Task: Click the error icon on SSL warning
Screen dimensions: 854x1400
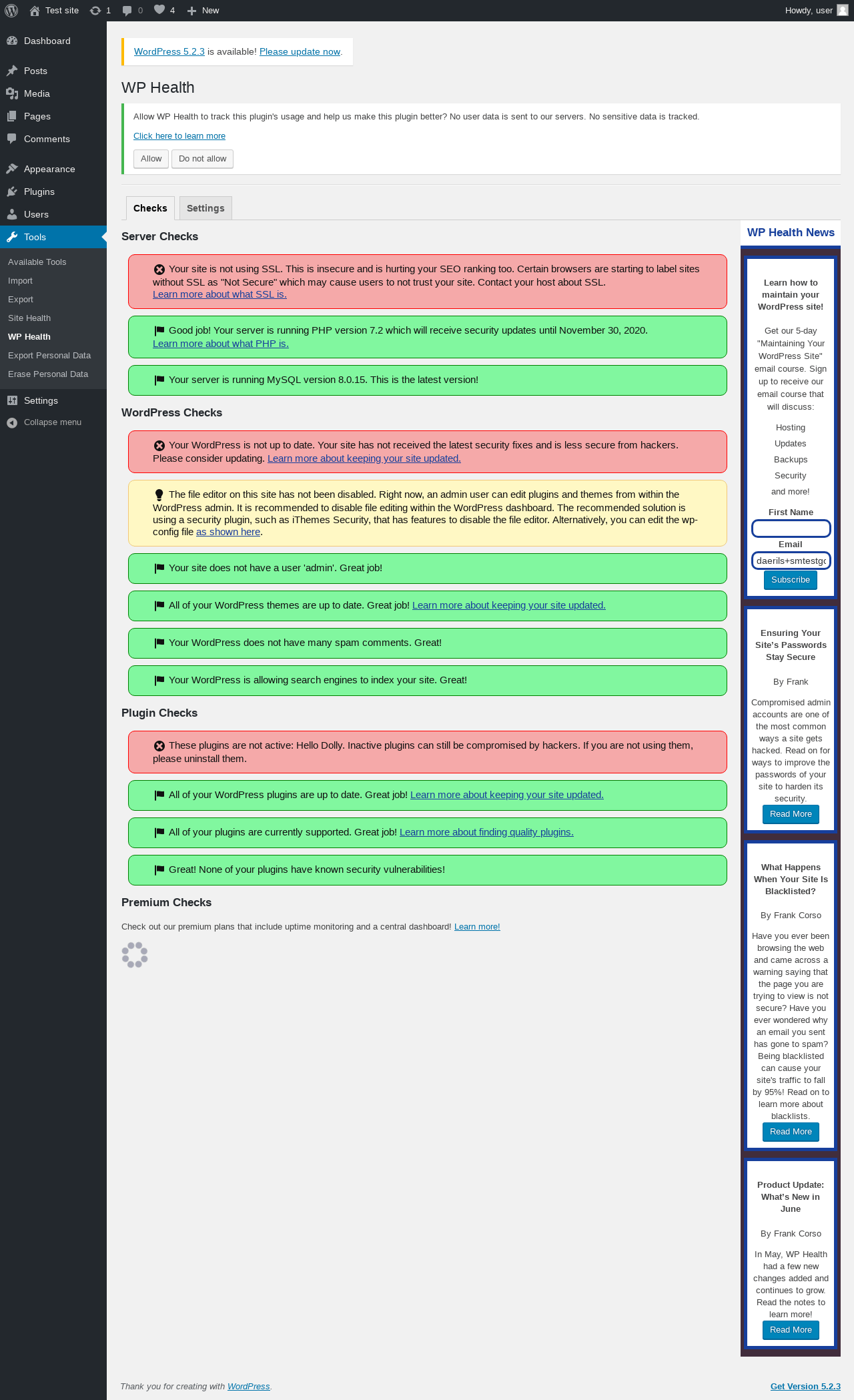Action: point(159,270)
